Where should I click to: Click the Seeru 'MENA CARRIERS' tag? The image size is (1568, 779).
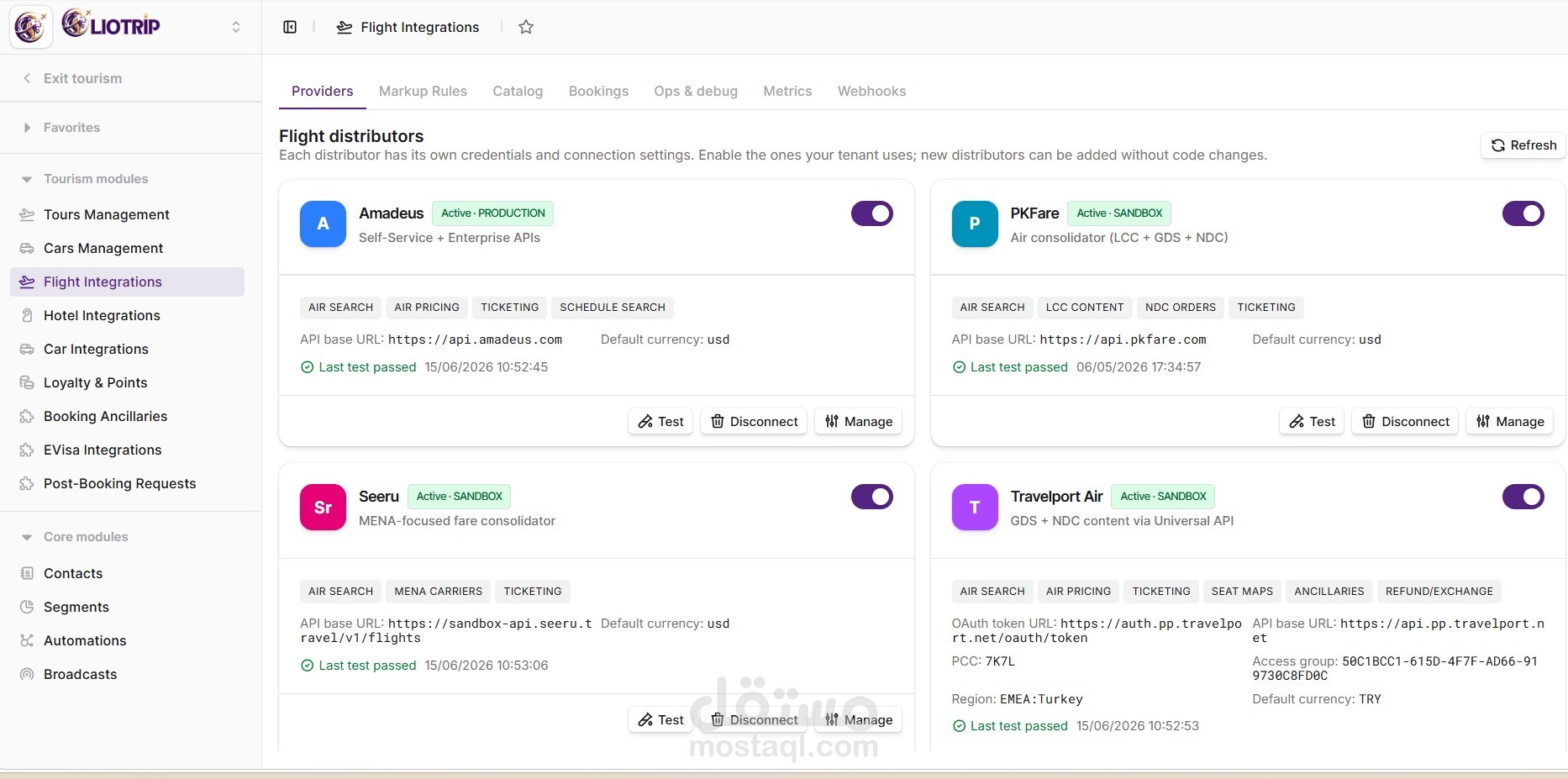439,592
